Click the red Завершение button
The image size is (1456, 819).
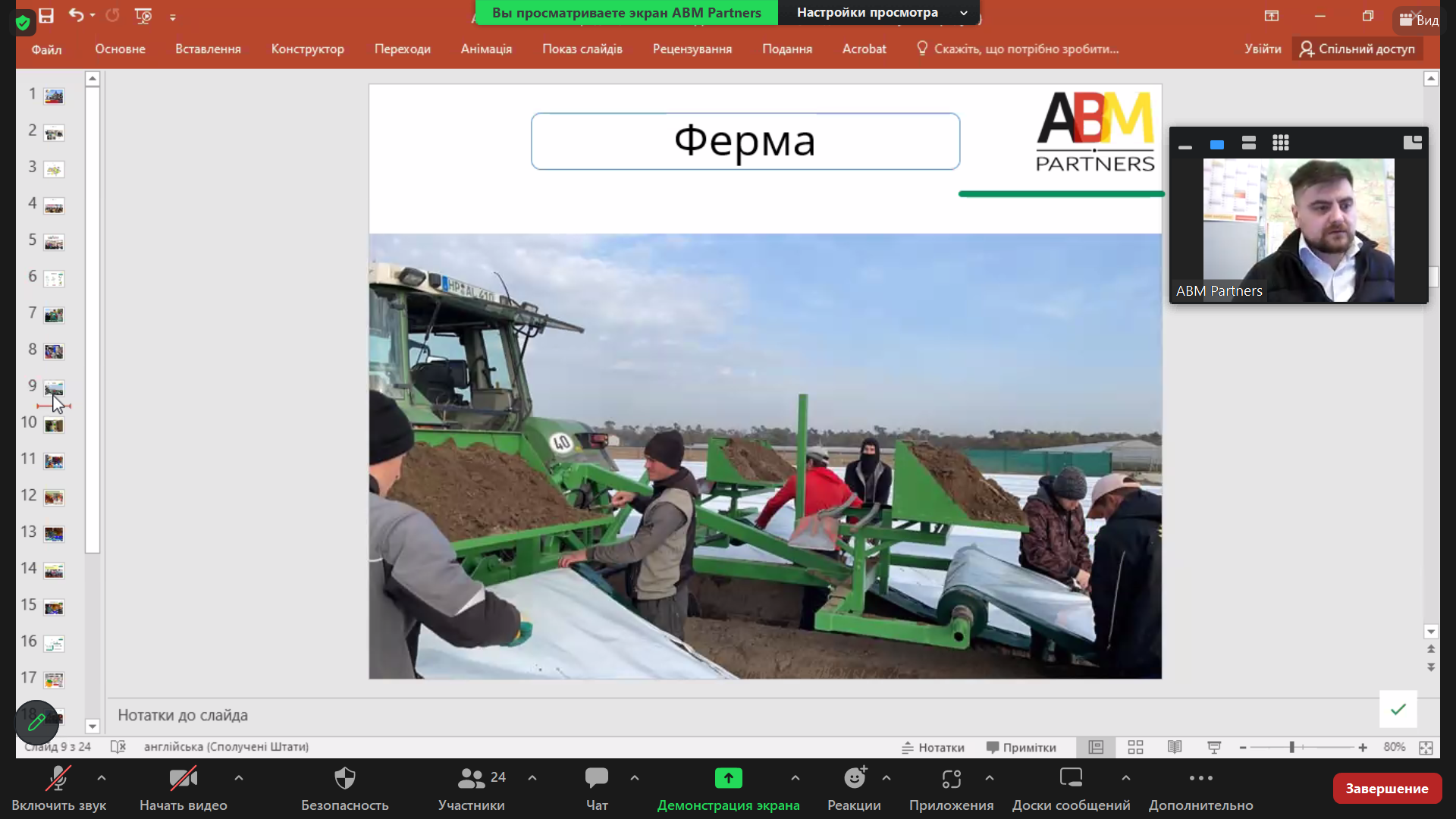coord(1386,789)
